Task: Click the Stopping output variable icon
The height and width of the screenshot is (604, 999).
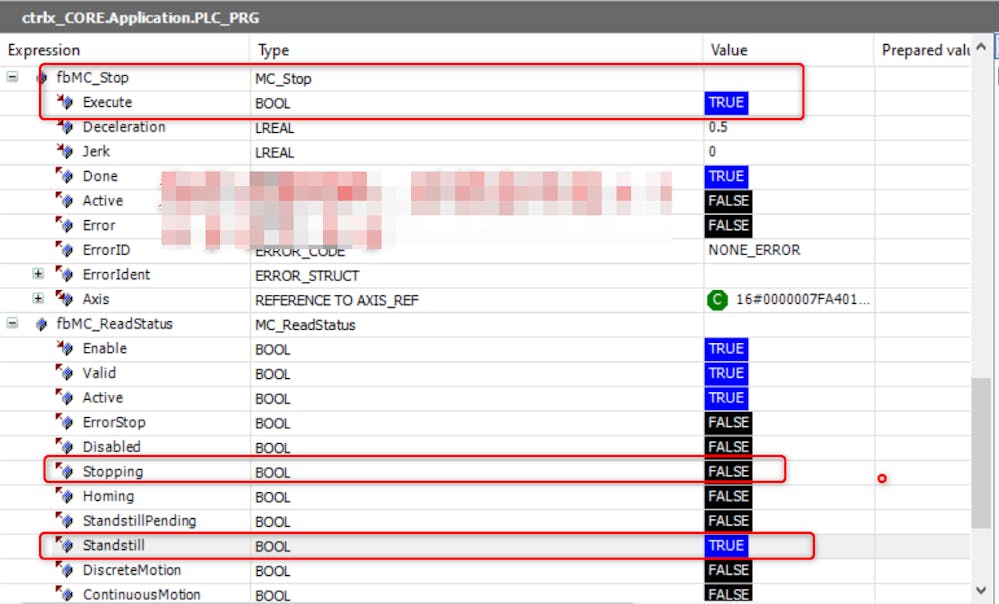Action: point(66,471)
